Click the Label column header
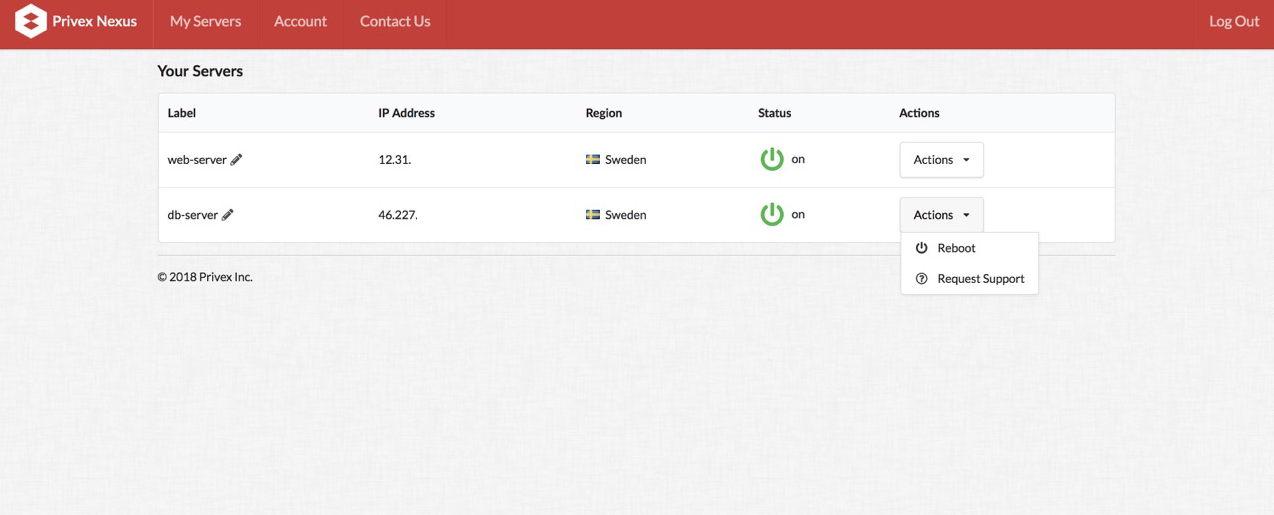The image size is (1274, 515). click(x=182, y=113)
